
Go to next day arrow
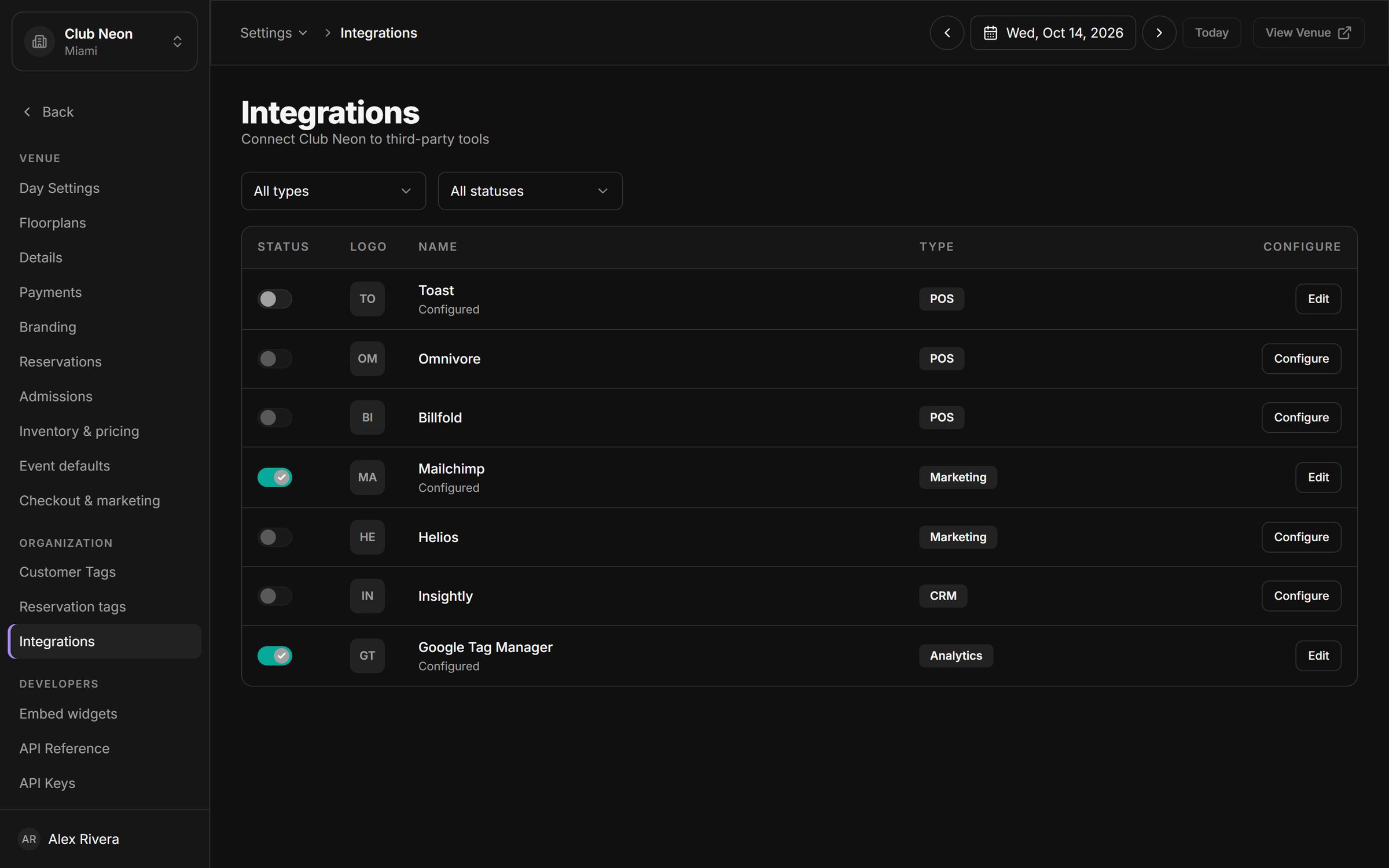coord(1159,33)
